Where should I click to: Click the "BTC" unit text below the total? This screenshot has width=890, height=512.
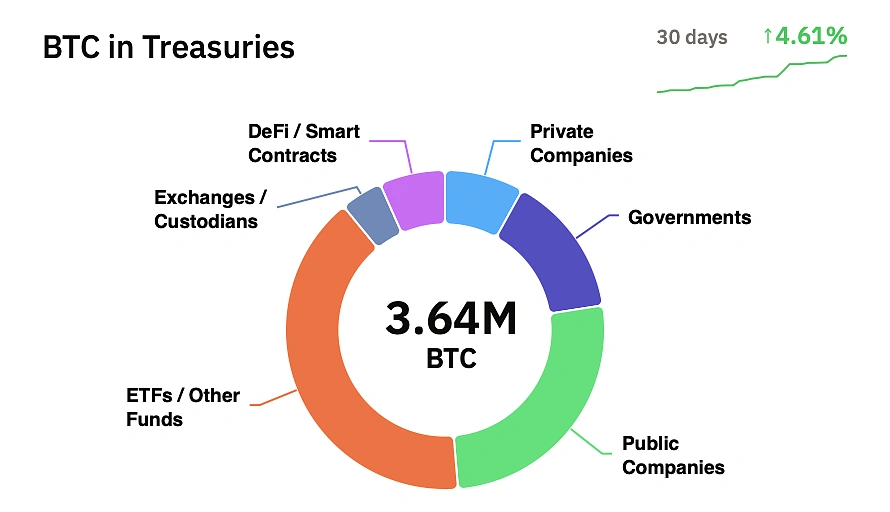point(451,357)
